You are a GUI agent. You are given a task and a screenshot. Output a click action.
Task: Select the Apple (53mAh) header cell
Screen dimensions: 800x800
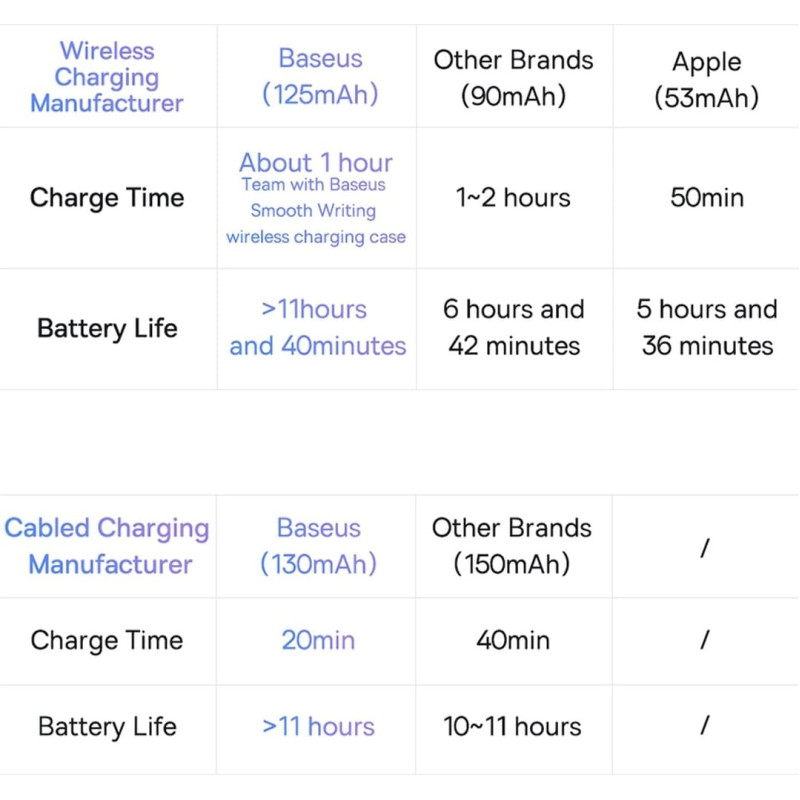(x=707, y=79)
